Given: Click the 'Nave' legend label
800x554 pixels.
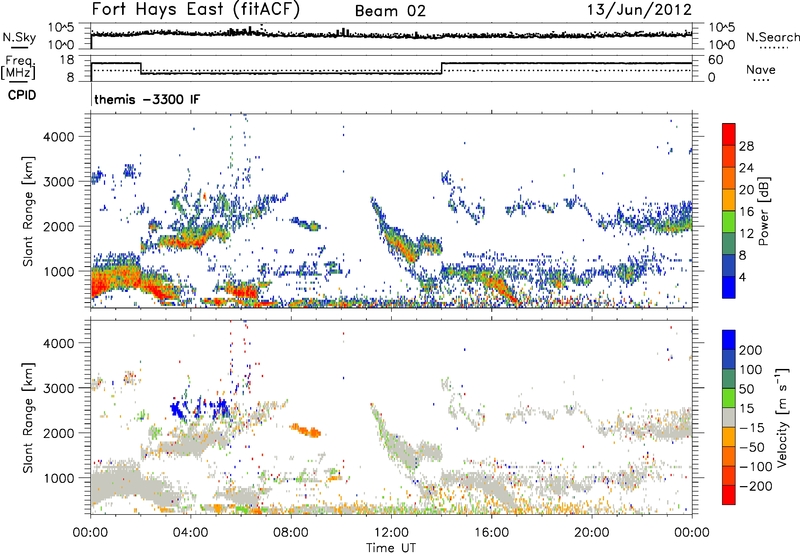Looking at the screenshot, I should (761, 70).
